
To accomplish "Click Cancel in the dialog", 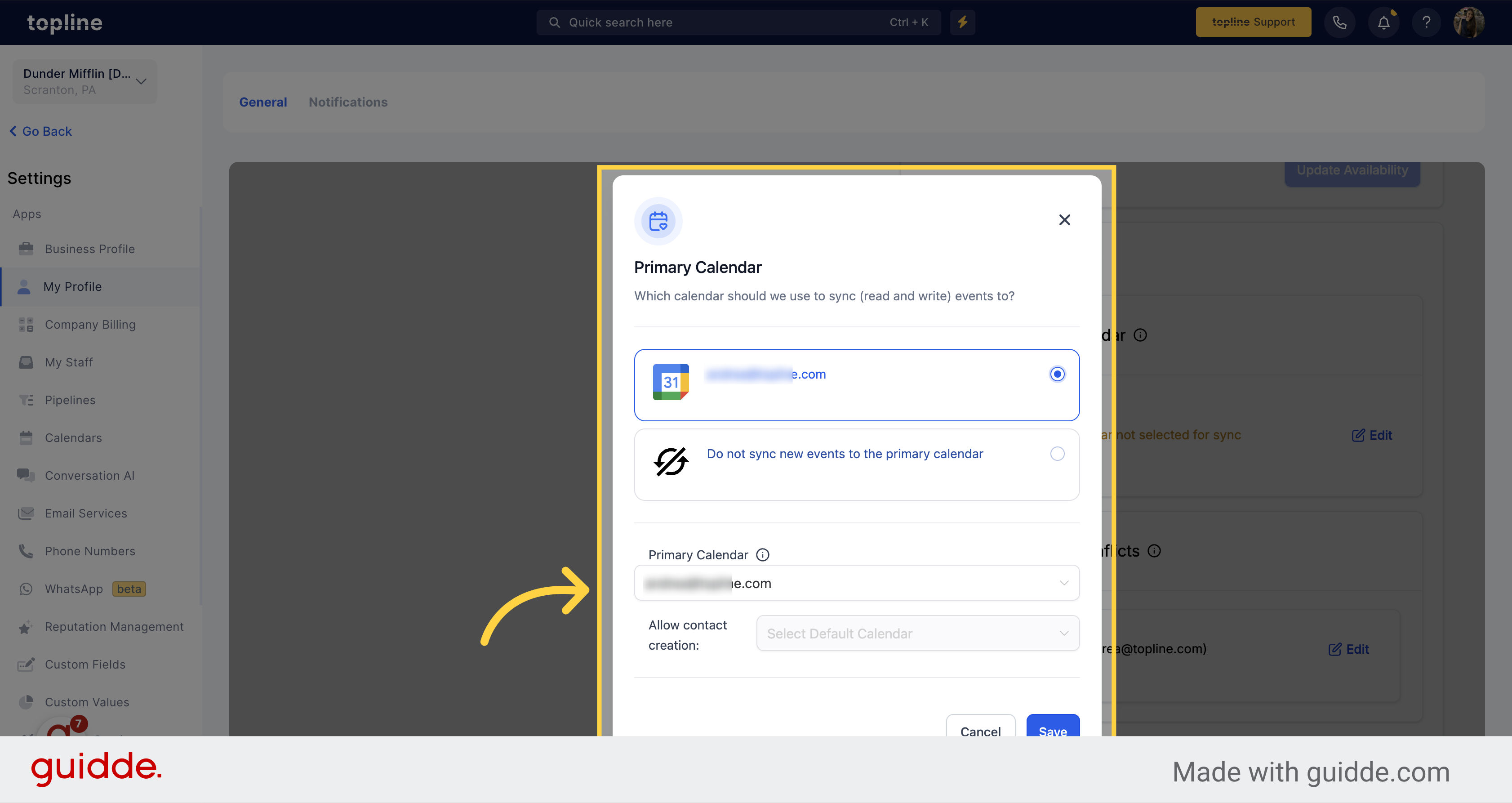I will point(981,726).
